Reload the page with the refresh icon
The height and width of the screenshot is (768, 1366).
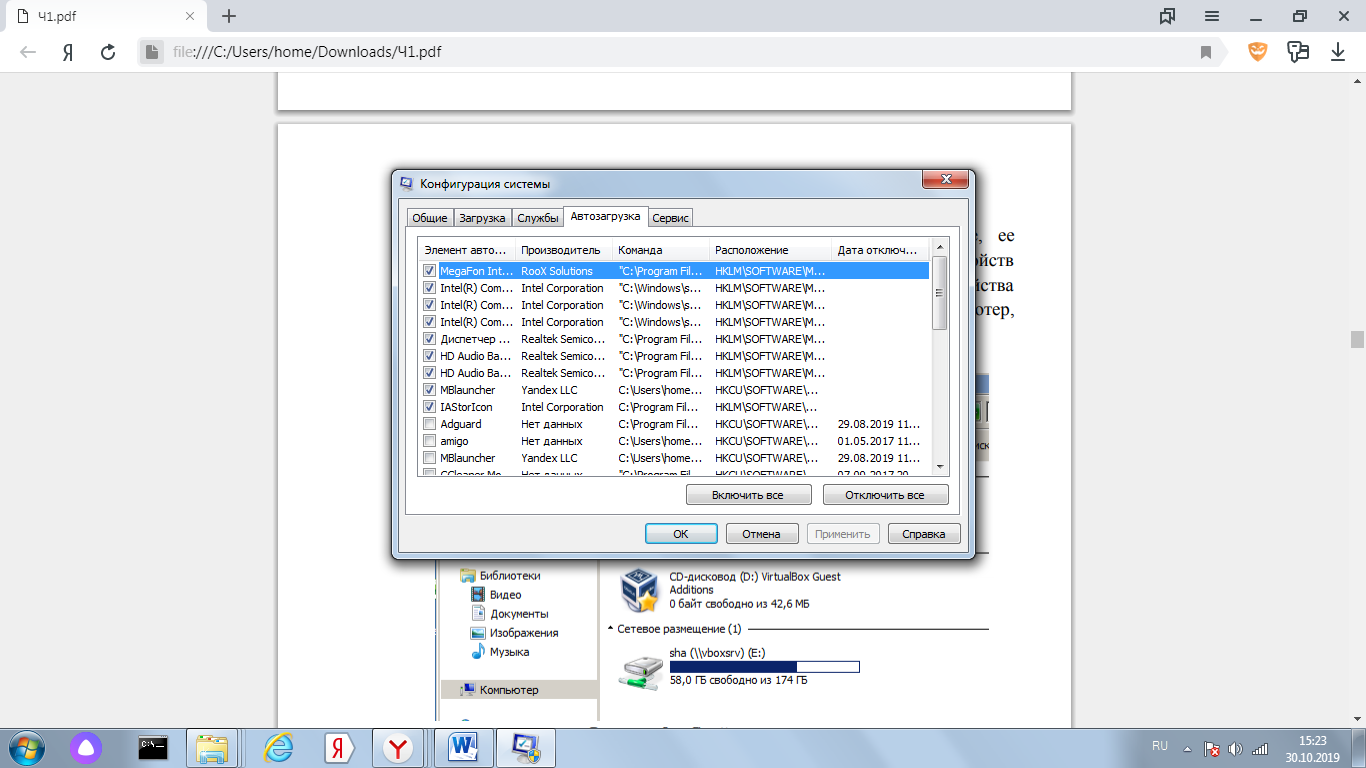tap(108, 52)
